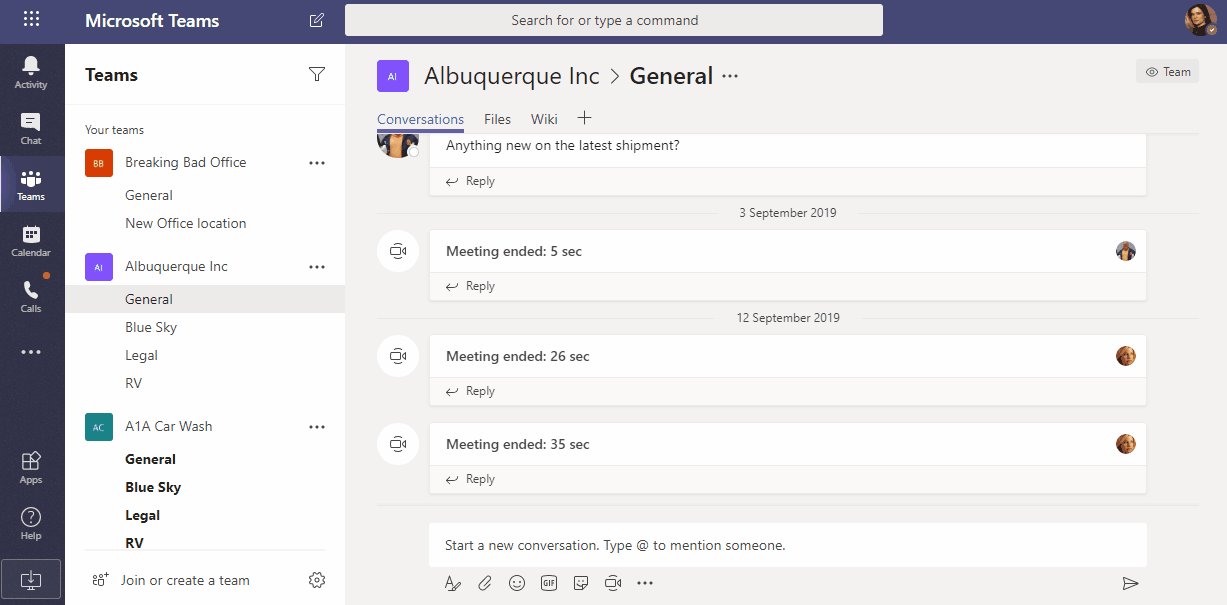The height and width of the screenshot is (605, 1227).
Task: Open Breaking Bad Office more options
Action: (317, 162)
